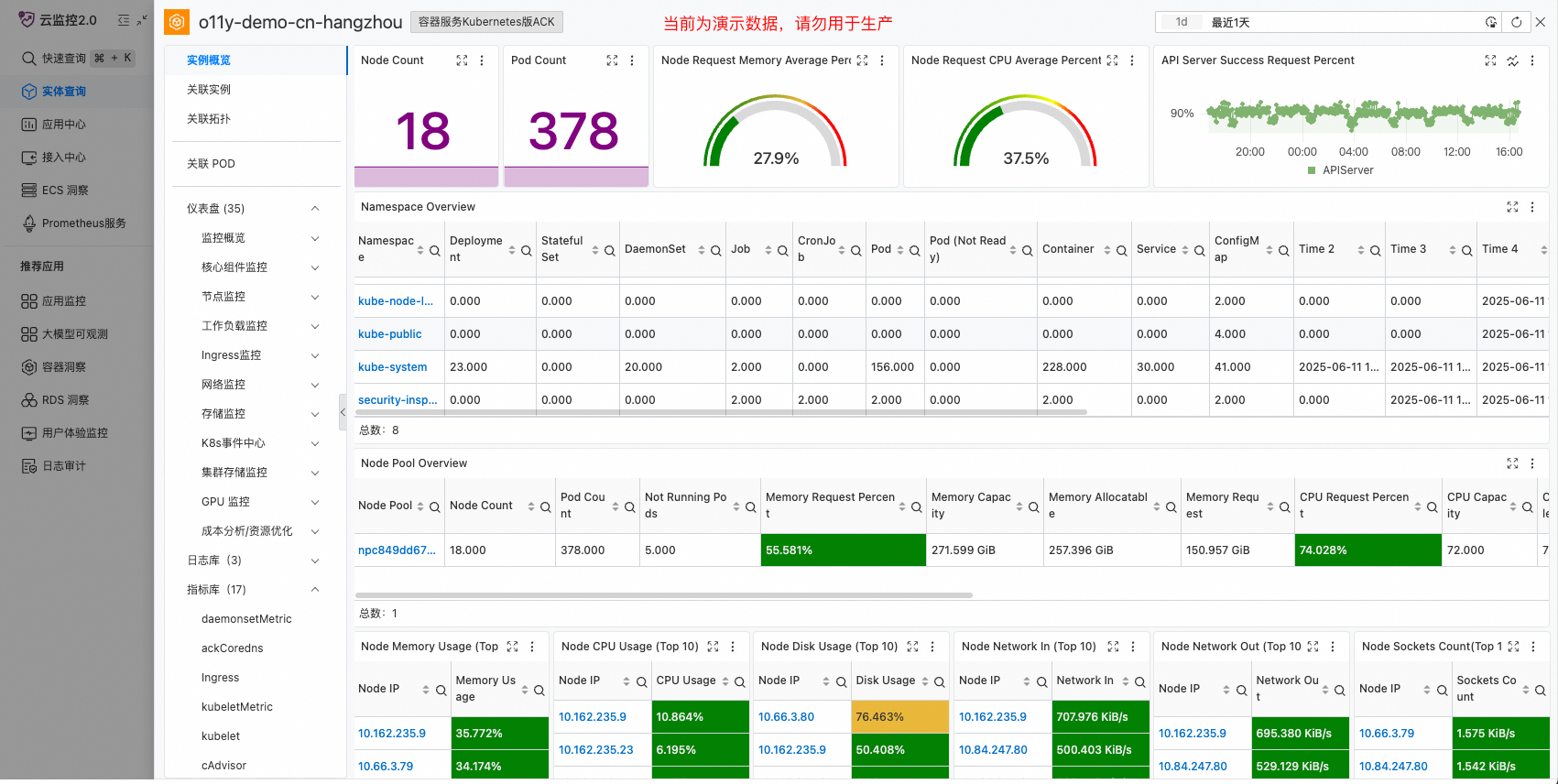Maximize Node CPU Usage Top 10 panel
The width and height of the screenshot is (1558, 784).
pyautogui.click(x=713, y=647)
